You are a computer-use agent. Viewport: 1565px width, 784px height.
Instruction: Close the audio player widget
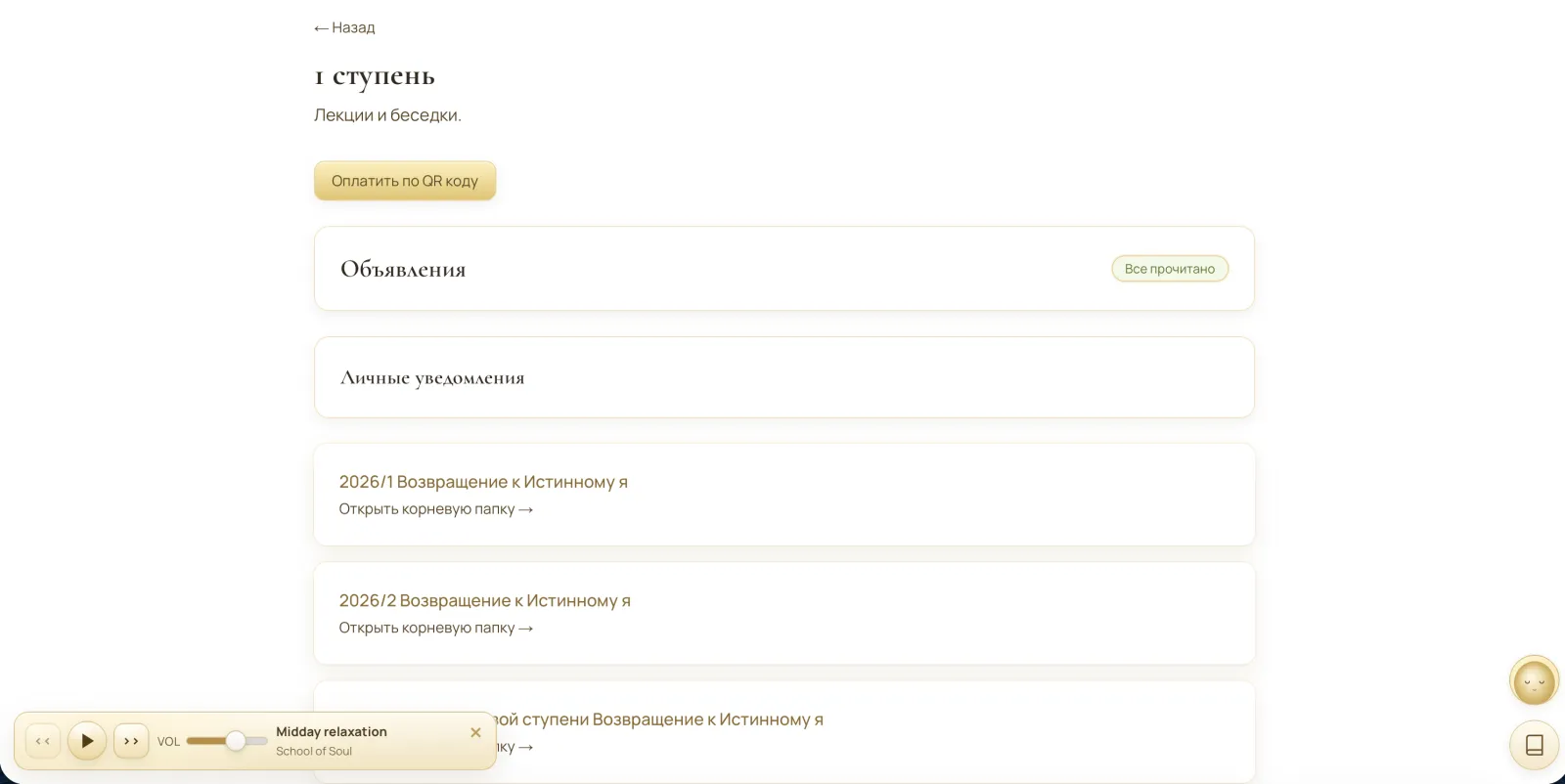click(x=475, y=732)
